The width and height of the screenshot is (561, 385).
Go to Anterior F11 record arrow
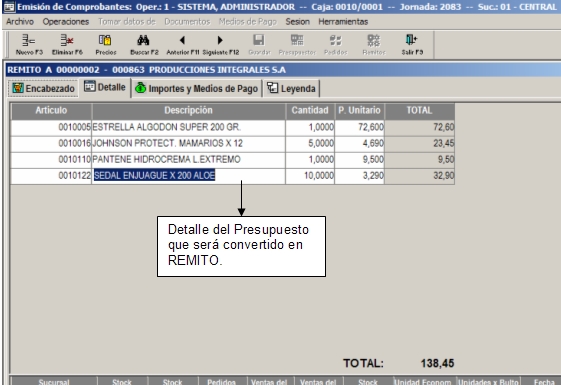pyautogui.click(x=182, y=45)
